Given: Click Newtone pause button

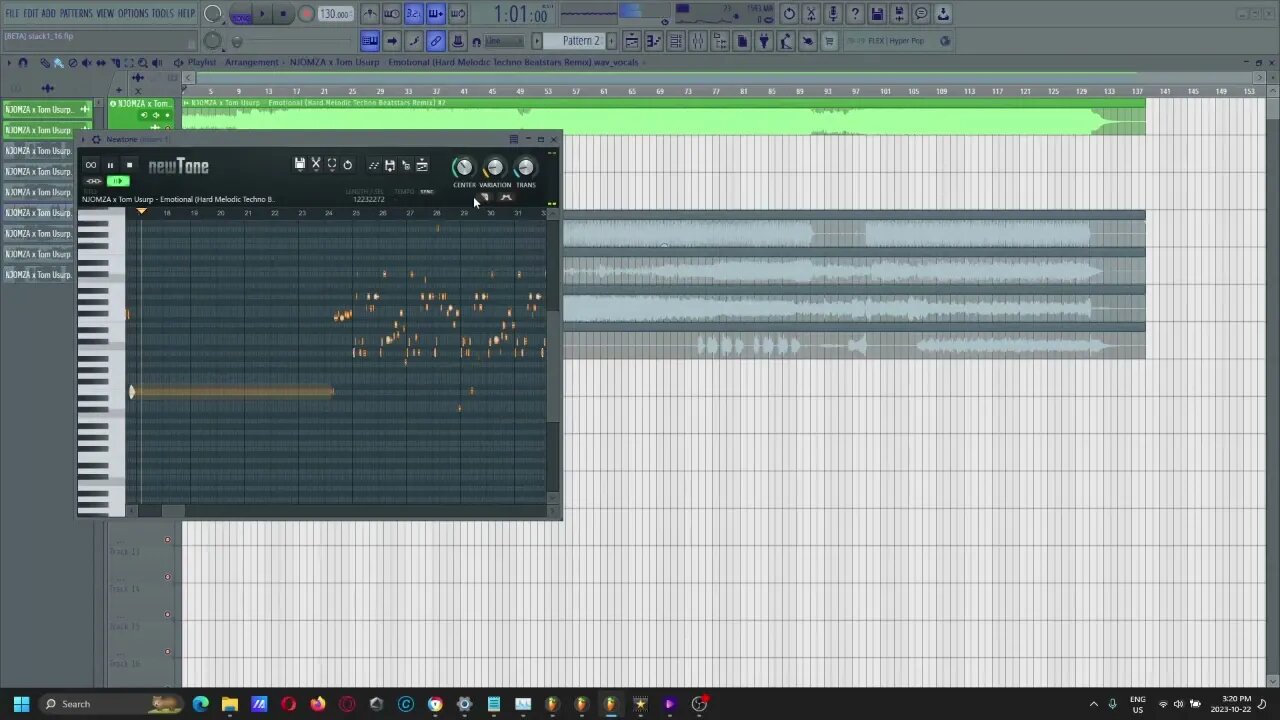Looking at the screenshot, I should [110, 165].
